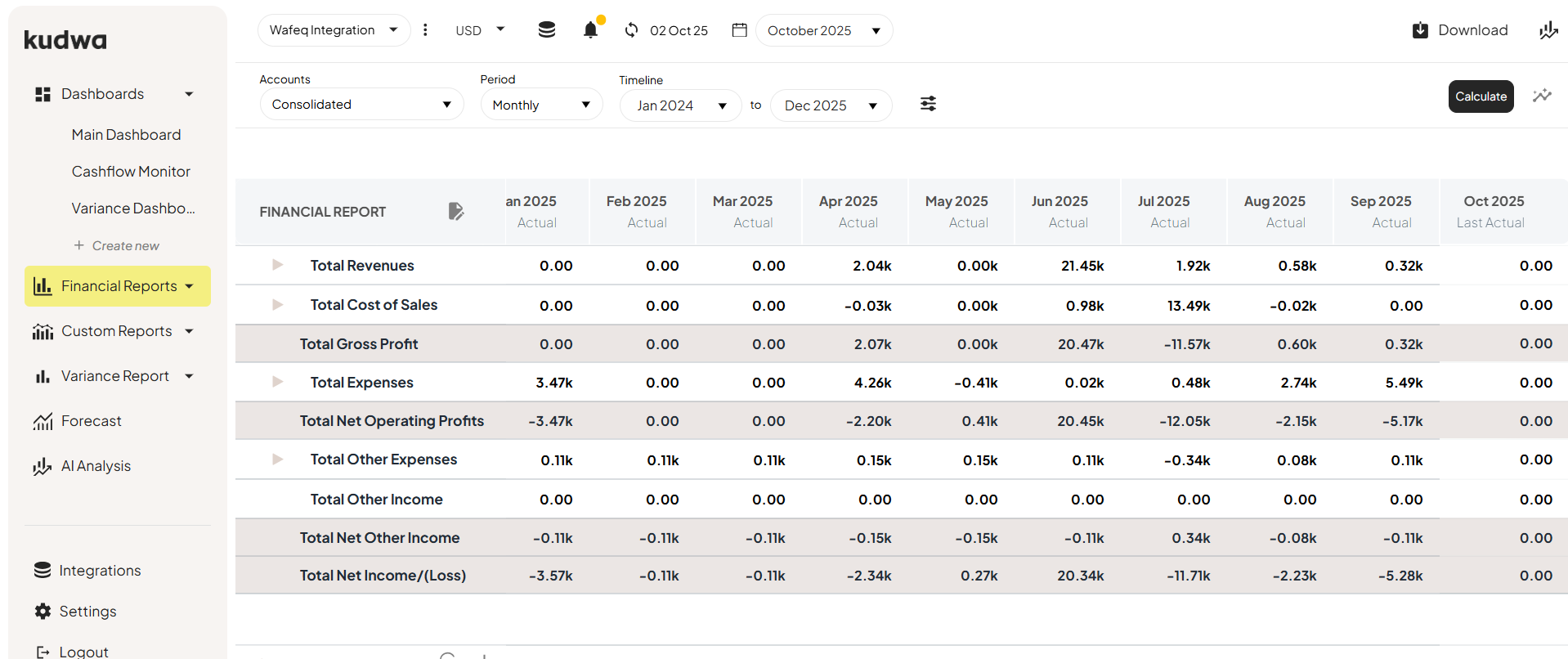Open the Period Monthly dropdown
The image size is (1568, 659).
(541, 105)
